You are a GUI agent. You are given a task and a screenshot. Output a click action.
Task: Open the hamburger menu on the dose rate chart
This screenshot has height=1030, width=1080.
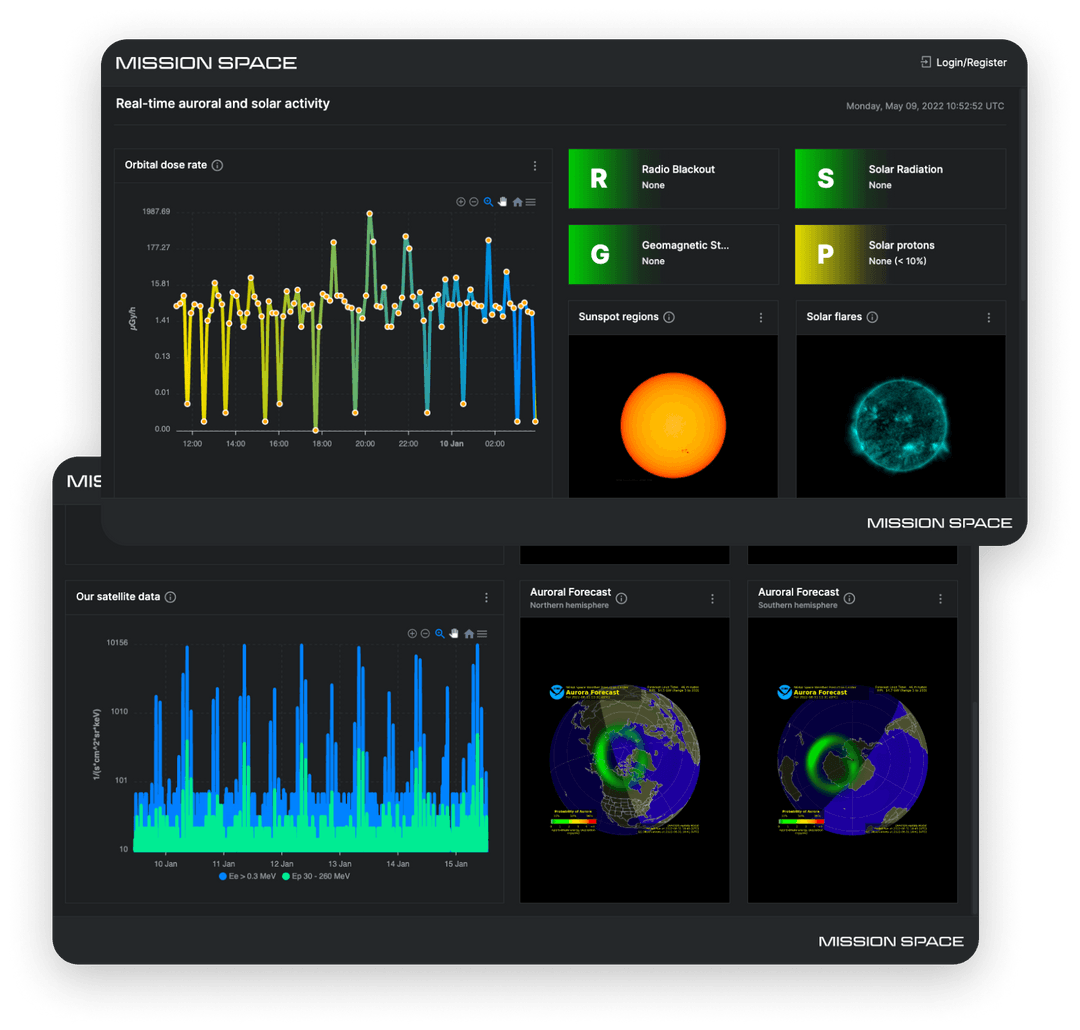click(x=531, y=201)
